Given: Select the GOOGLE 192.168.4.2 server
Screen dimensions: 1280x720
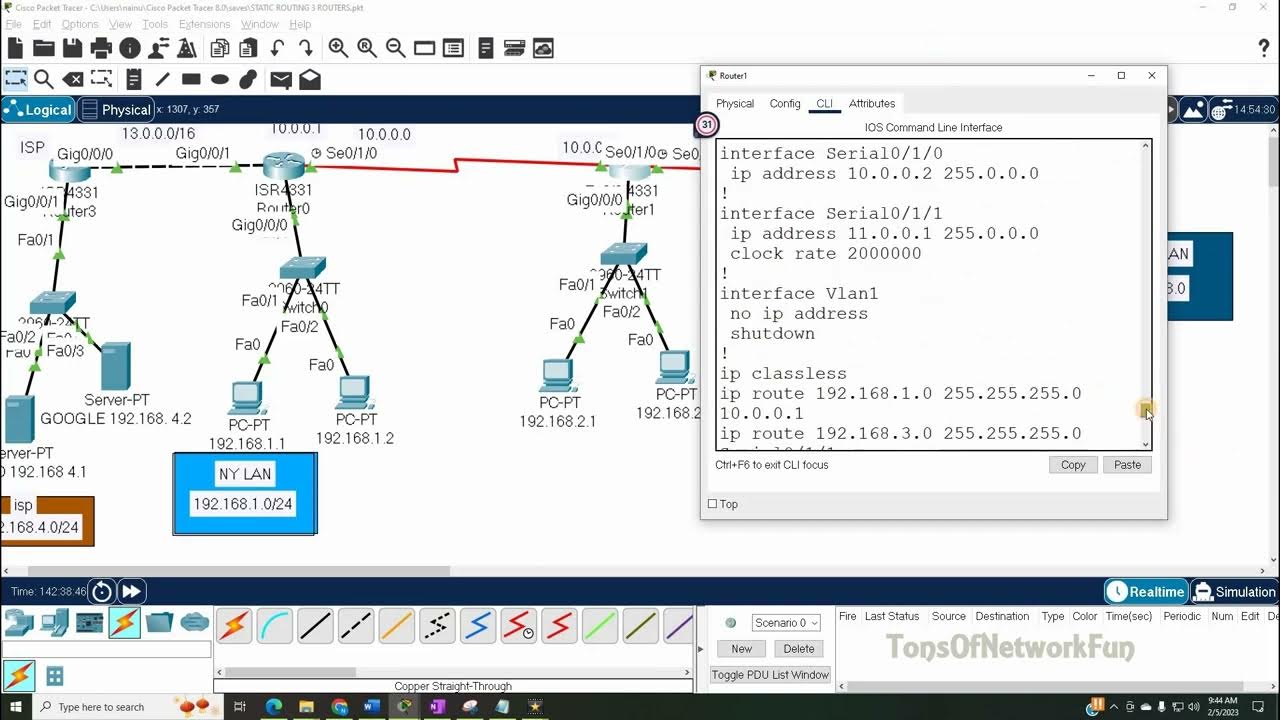Looking at the screenshot, I should (x=115, y=367).
